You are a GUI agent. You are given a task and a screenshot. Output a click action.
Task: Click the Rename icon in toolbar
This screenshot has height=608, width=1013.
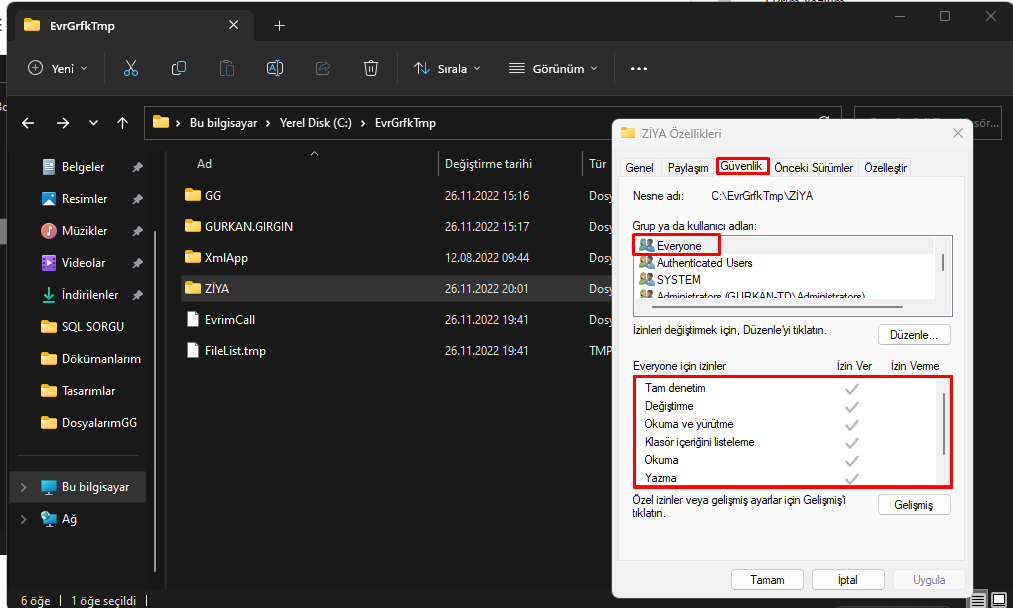(x=275, y=68)
